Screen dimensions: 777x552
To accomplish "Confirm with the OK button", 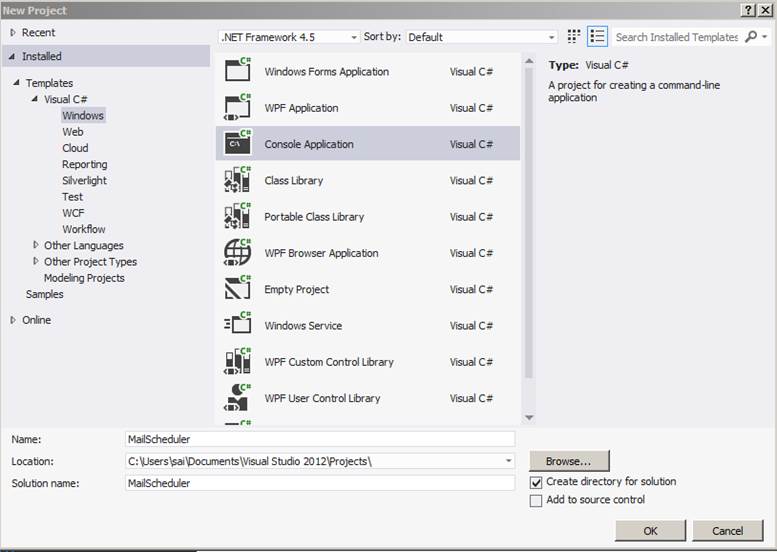I will coord(650,531).
